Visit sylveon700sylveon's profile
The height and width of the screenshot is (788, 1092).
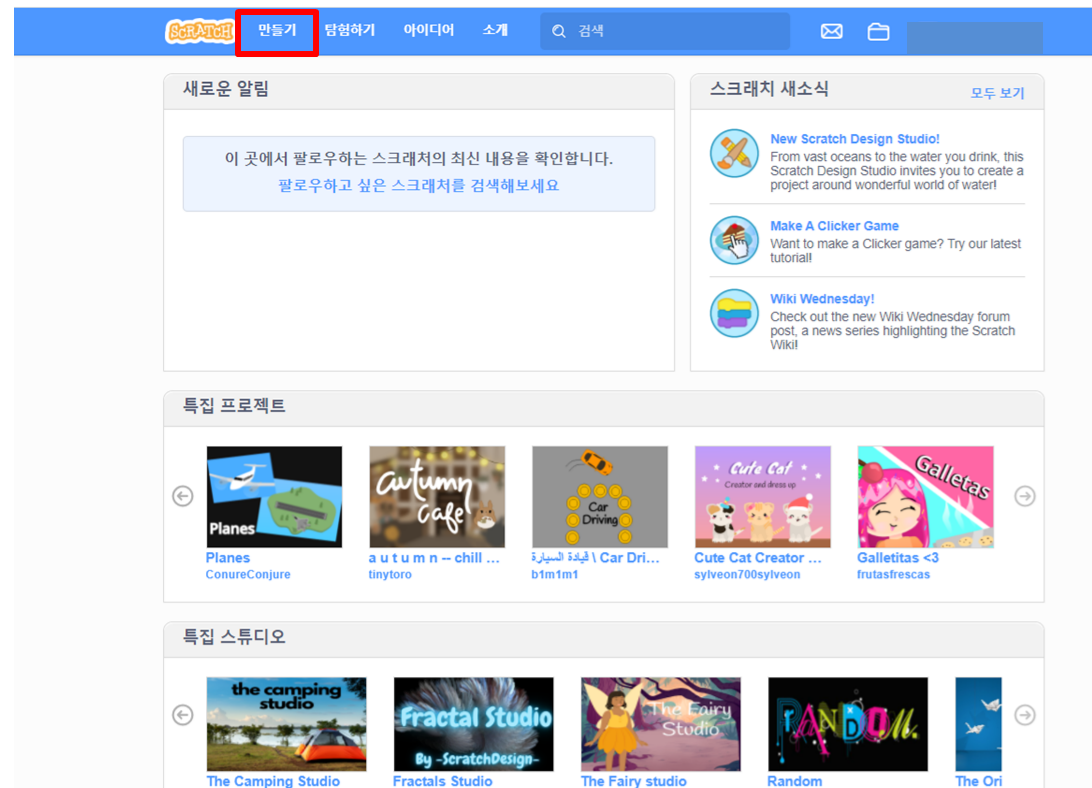(x=747, y=574)
